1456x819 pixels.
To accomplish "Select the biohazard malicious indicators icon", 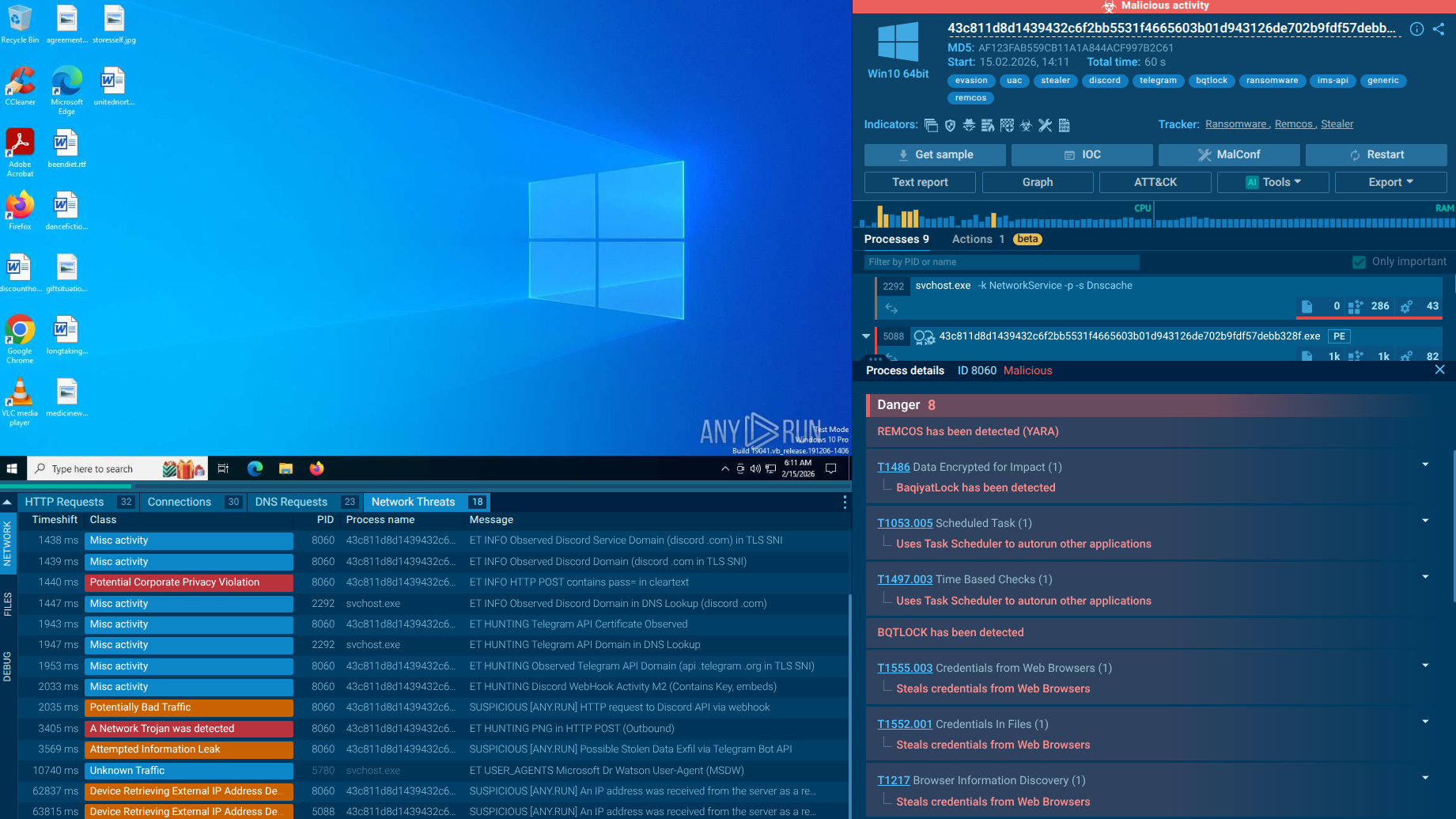I will (1026, 125).
